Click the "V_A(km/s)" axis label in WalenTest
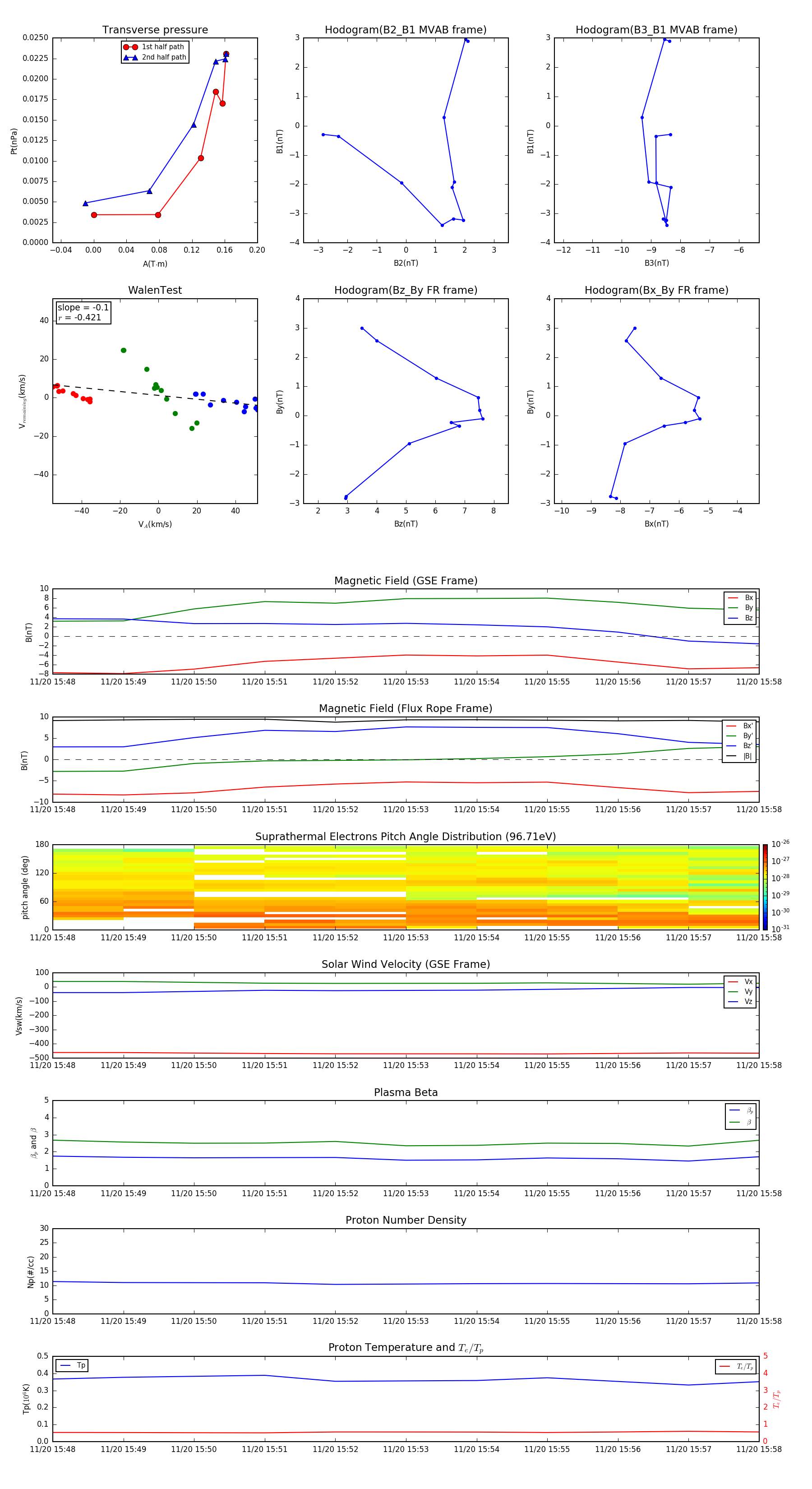The height and width of the screenshot is (1489, 812). pyautogui.click(x=155, y=524)
